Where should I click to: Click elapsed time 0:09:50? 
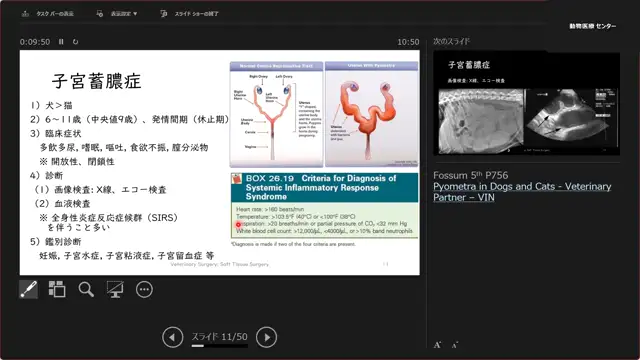tap(35, 42)
